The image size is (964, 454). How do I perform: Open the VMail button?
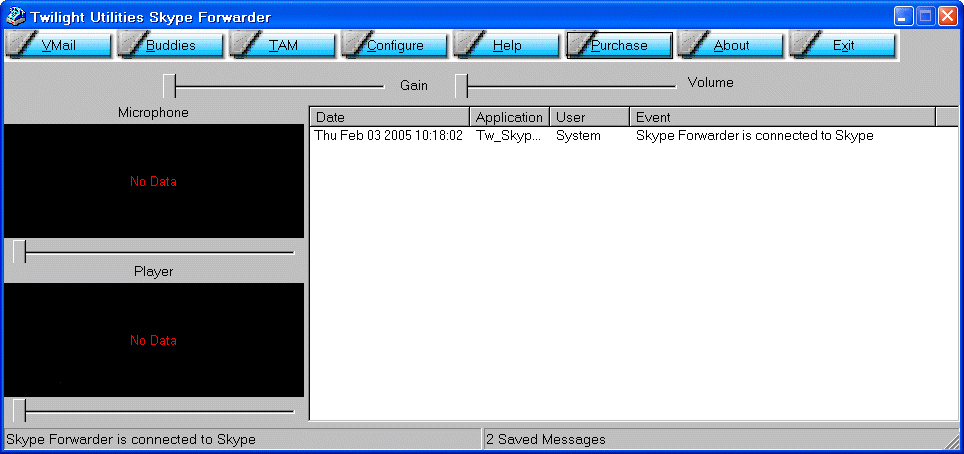pyautogui.click(x=58, y=46)
